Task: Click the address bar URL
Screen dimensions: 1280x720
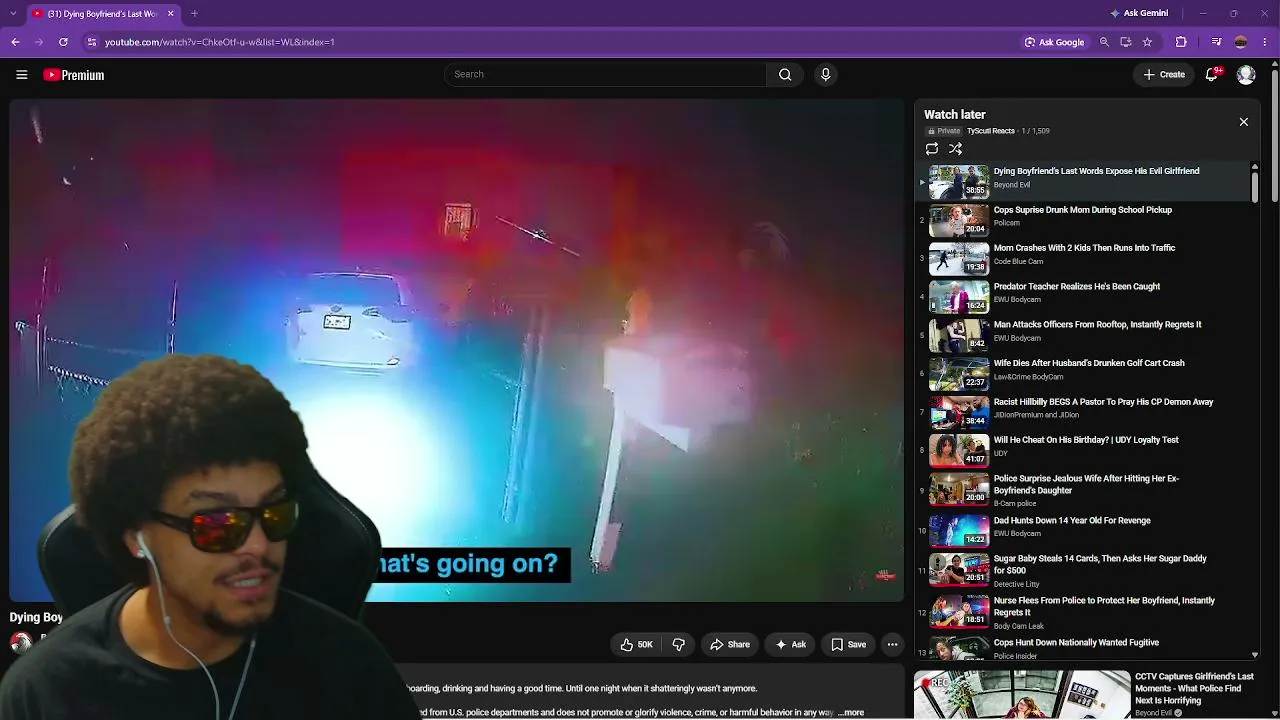Action: (x=220, y=42)
